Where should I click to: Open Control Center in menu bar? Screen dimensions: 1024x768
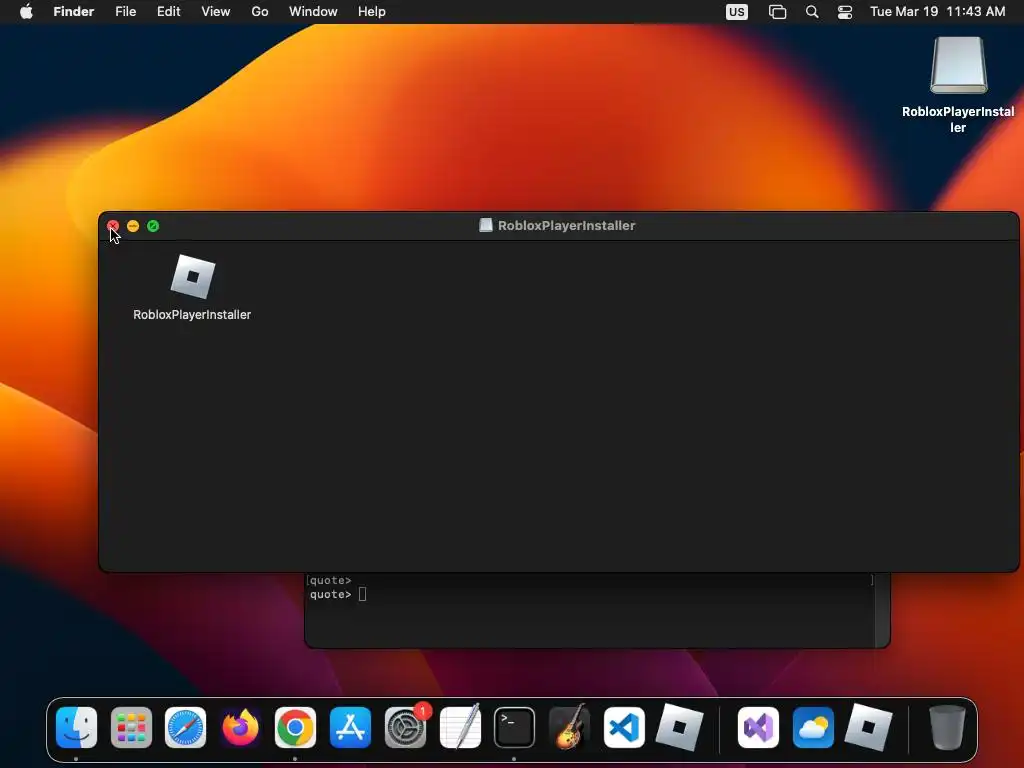pyautogui.click(x=844, y=12)
